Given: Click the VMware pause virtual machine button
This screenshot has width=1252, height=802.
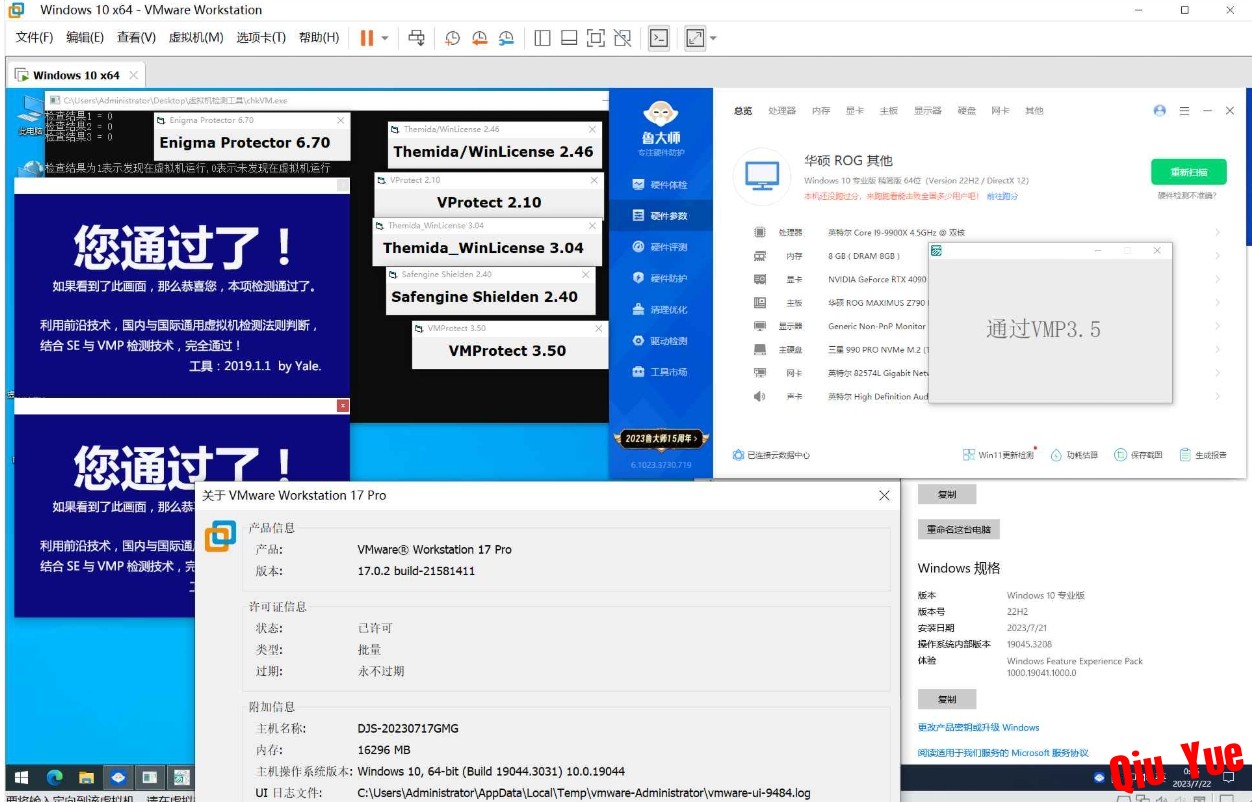Looking at the screenshot, I should tap(366, 38).
